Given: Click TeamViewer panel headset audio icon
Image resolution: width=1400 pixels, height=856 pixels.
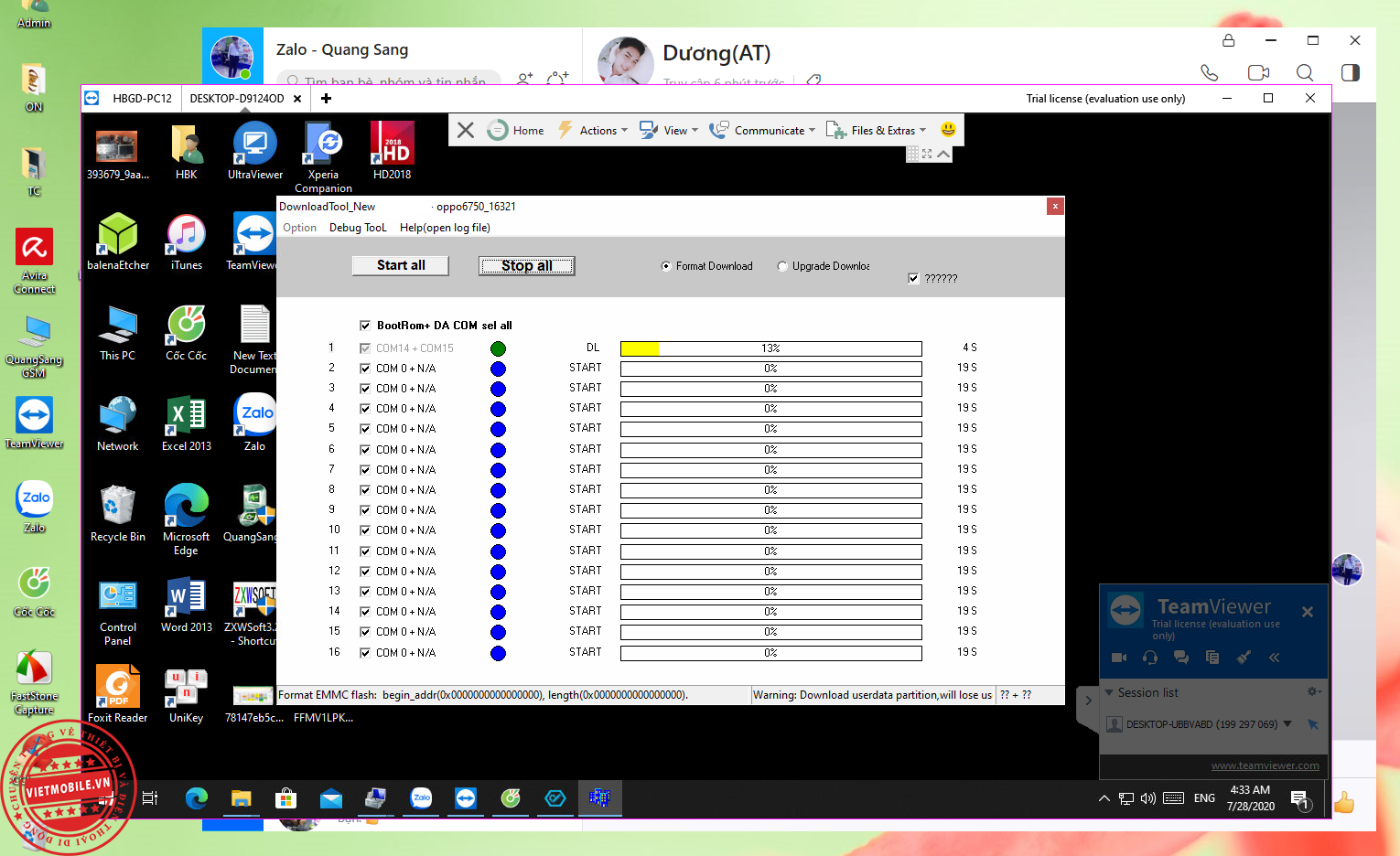Looking at the screenshot, I should point(1150,657).
